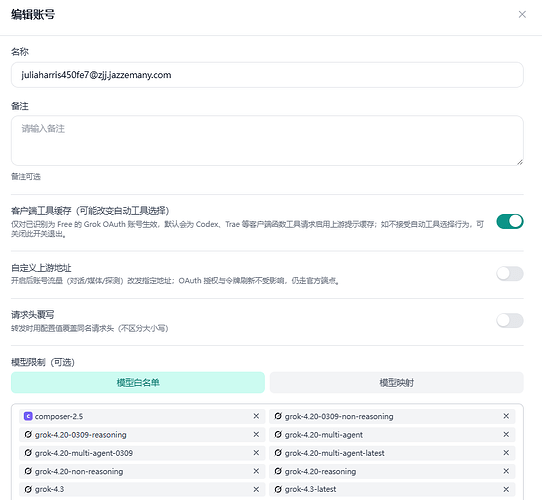
Task: Click the account name input field
Action: pos(267,75)
